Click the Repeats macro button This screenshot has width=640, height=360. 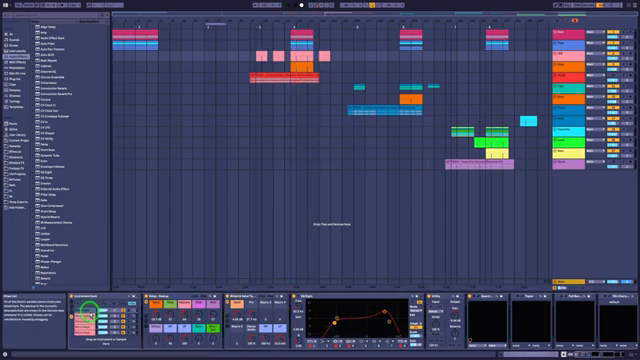[x=184, y=304]
